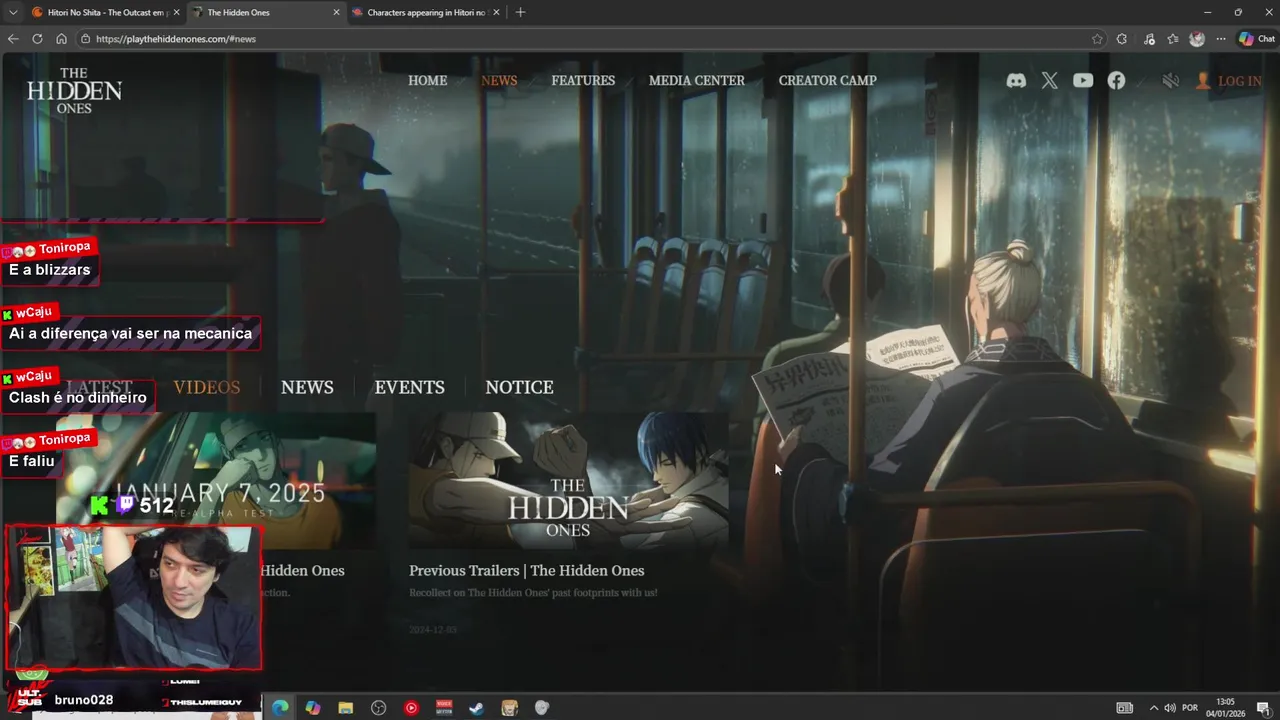Reload the page with refresh icon
Image resolution: width=1280 pixels, height=720 pixels.
[x=37, y=39]
